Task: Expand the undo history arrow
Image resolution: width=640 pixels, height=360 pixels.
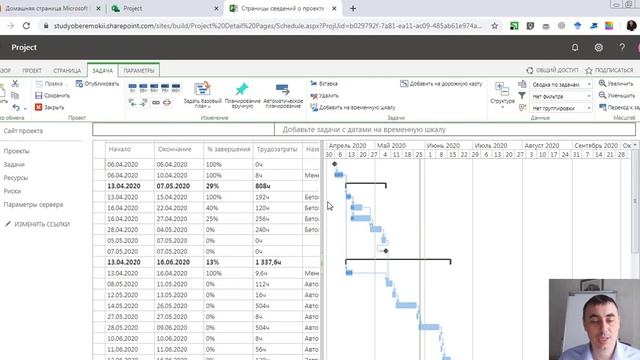Action: [25, 109]
